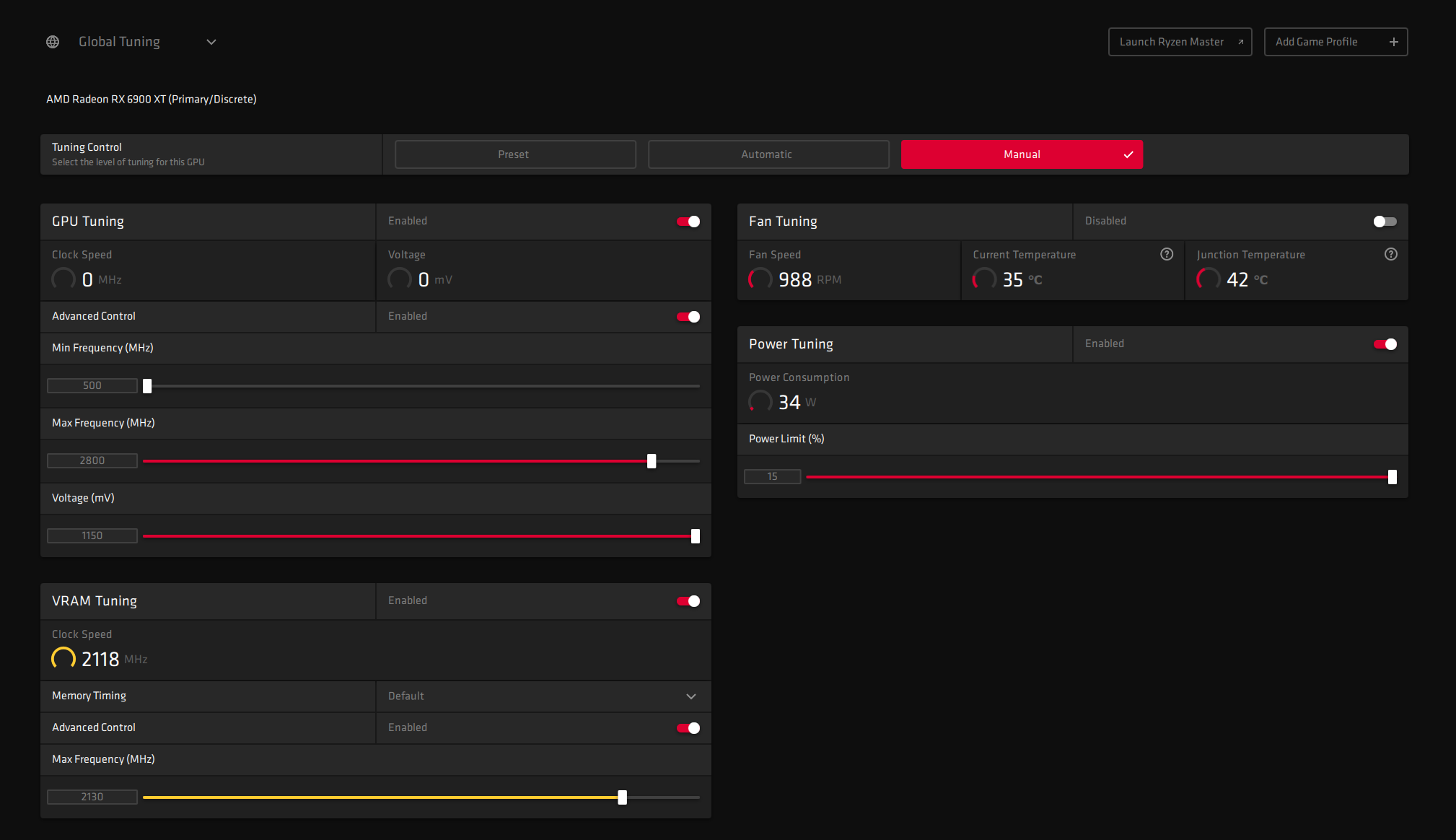Viewport: 1456px width, 840px height.
Task: Click the Min Frequency slider handle
Action: coord(147,386)
